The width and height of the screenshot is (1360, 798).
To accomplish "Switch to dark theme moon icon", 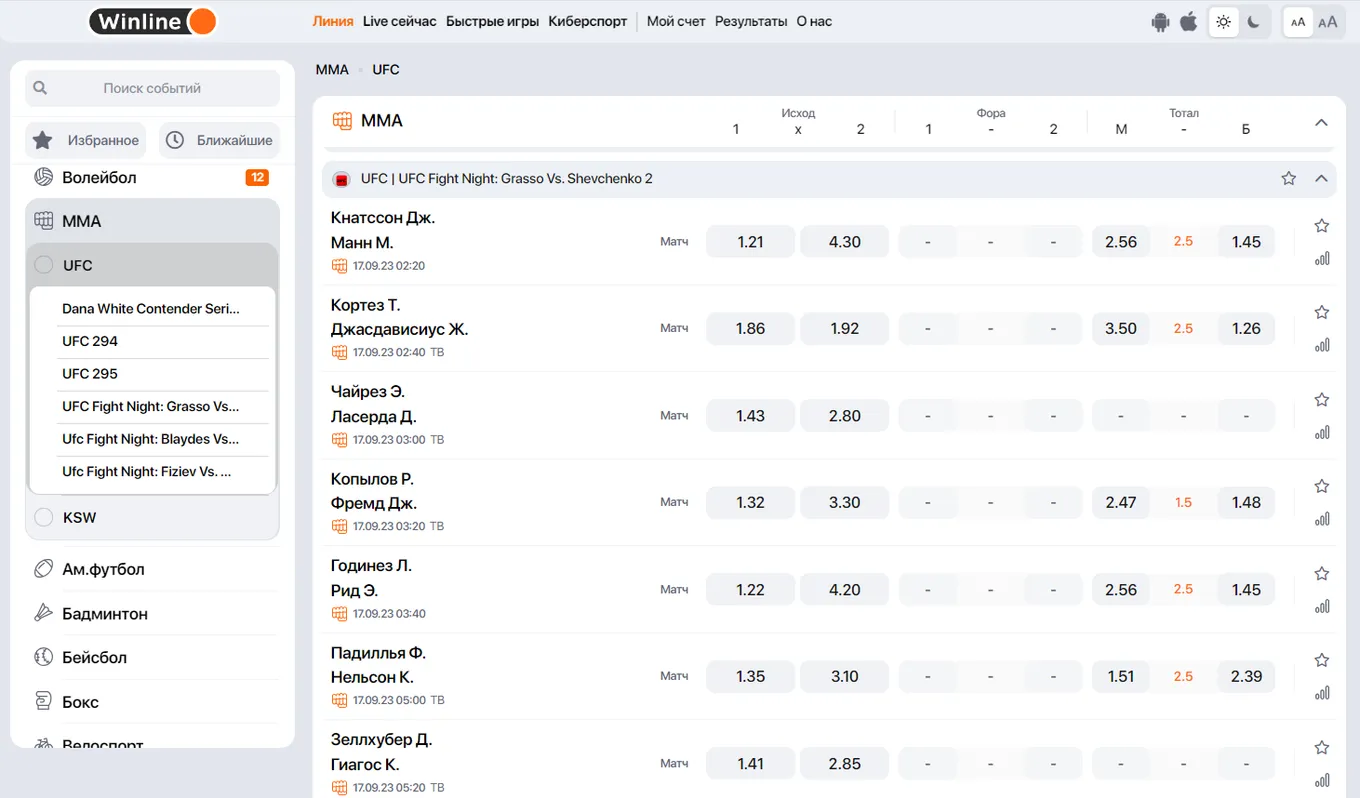I will 1254,22.
